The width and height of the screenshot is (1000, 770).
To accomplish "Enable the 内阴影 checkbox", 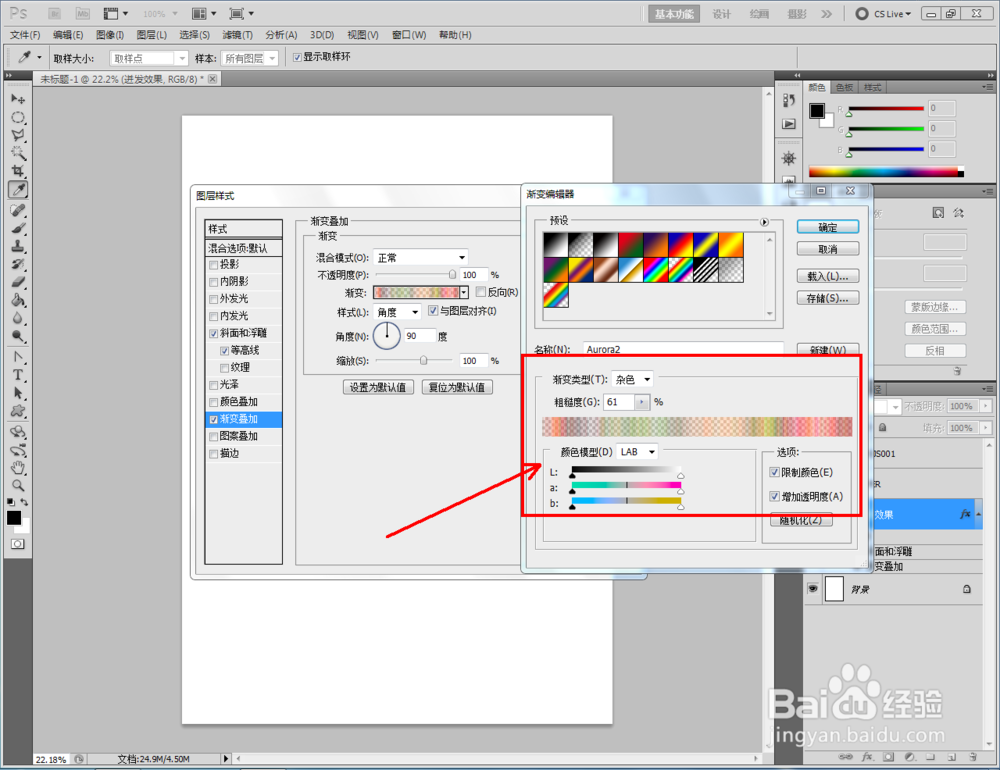I will click(x=214, y=282).
